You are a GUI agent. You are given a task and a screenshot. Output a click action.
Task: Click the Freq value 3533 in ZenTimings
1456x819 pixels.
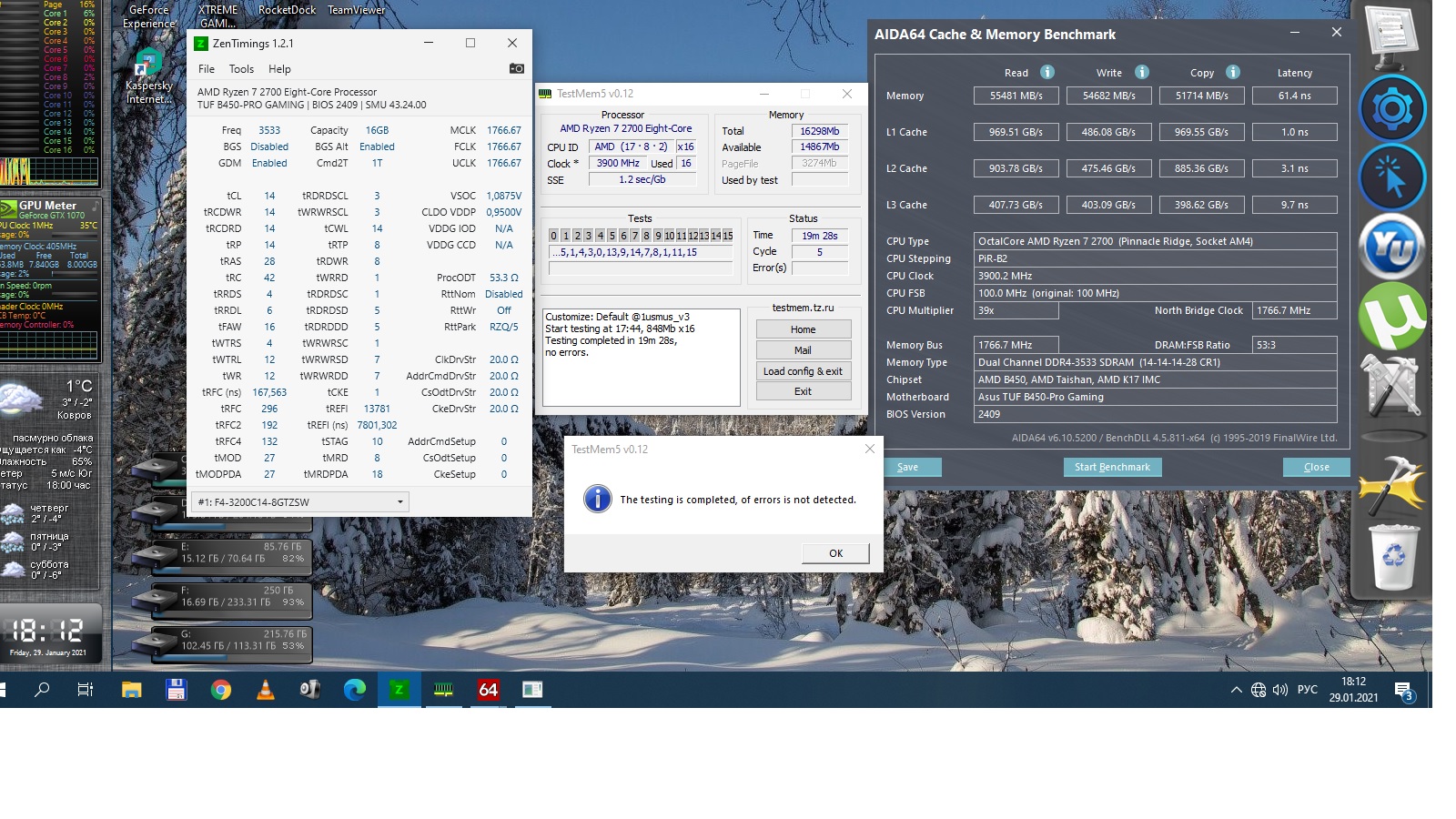click(269, 130)
